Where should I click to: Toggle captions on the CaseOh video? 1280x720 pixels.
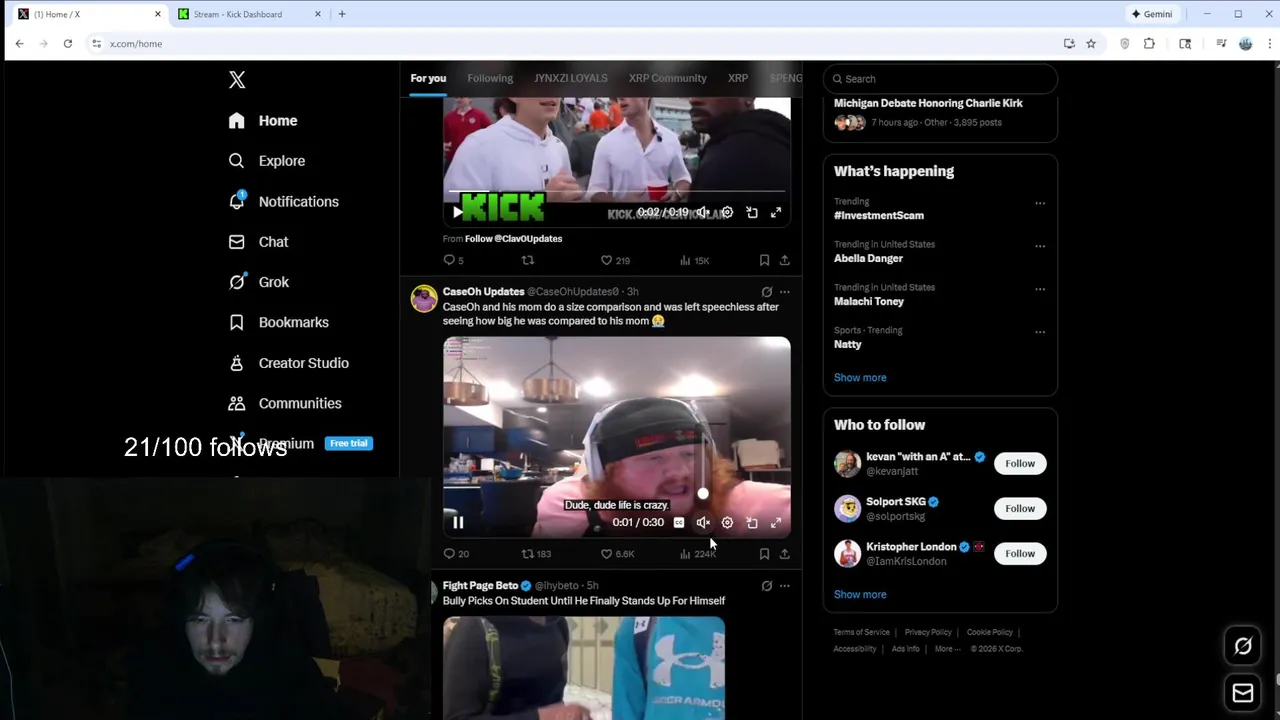pos(679,522)
